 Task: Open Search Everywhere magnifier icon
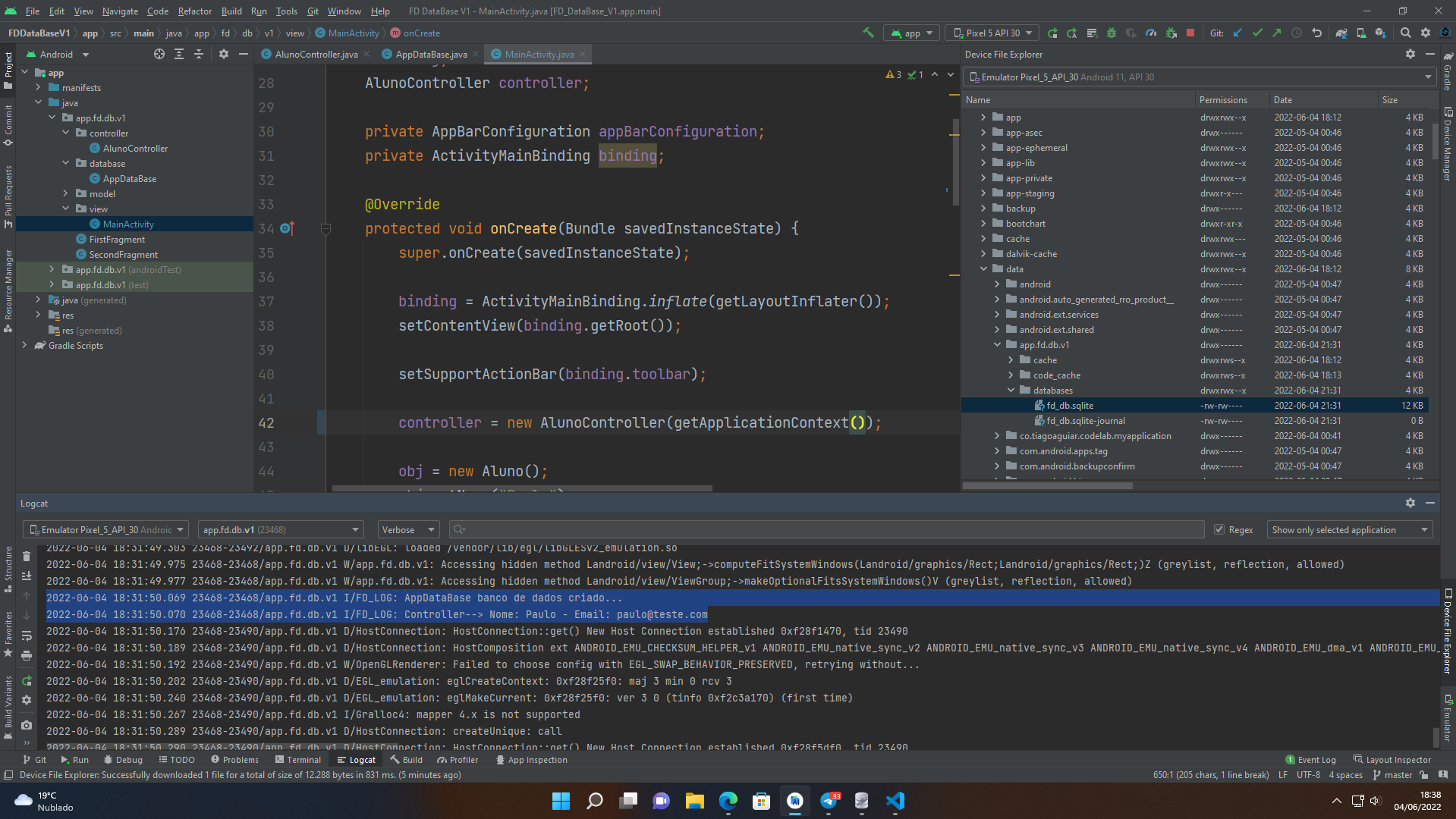[x=1406, y=33]
